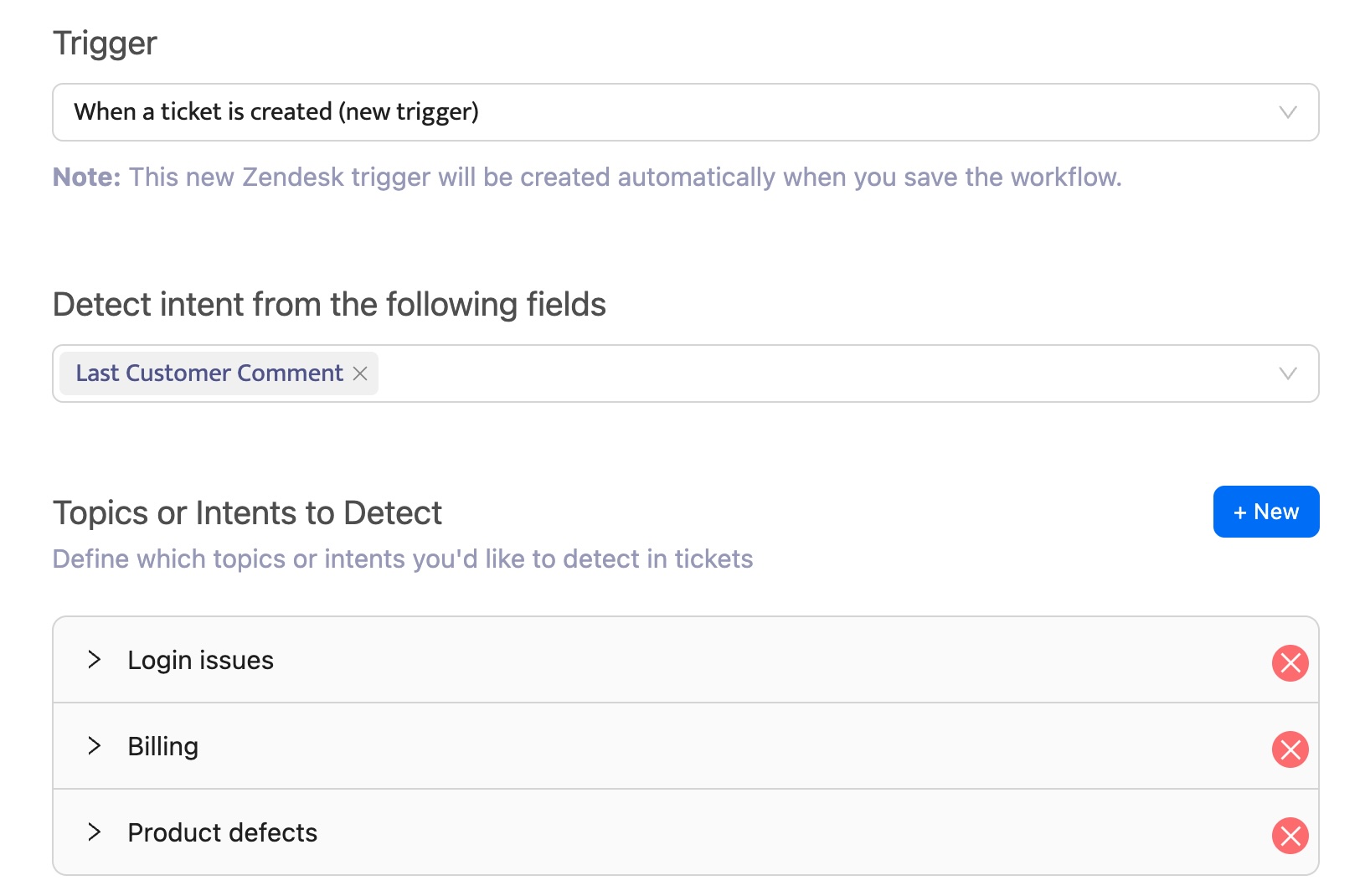Select the current trigger 'When a ticket is created'
Viewport: 1365px width, 896px height.
(x=276, y=112)
